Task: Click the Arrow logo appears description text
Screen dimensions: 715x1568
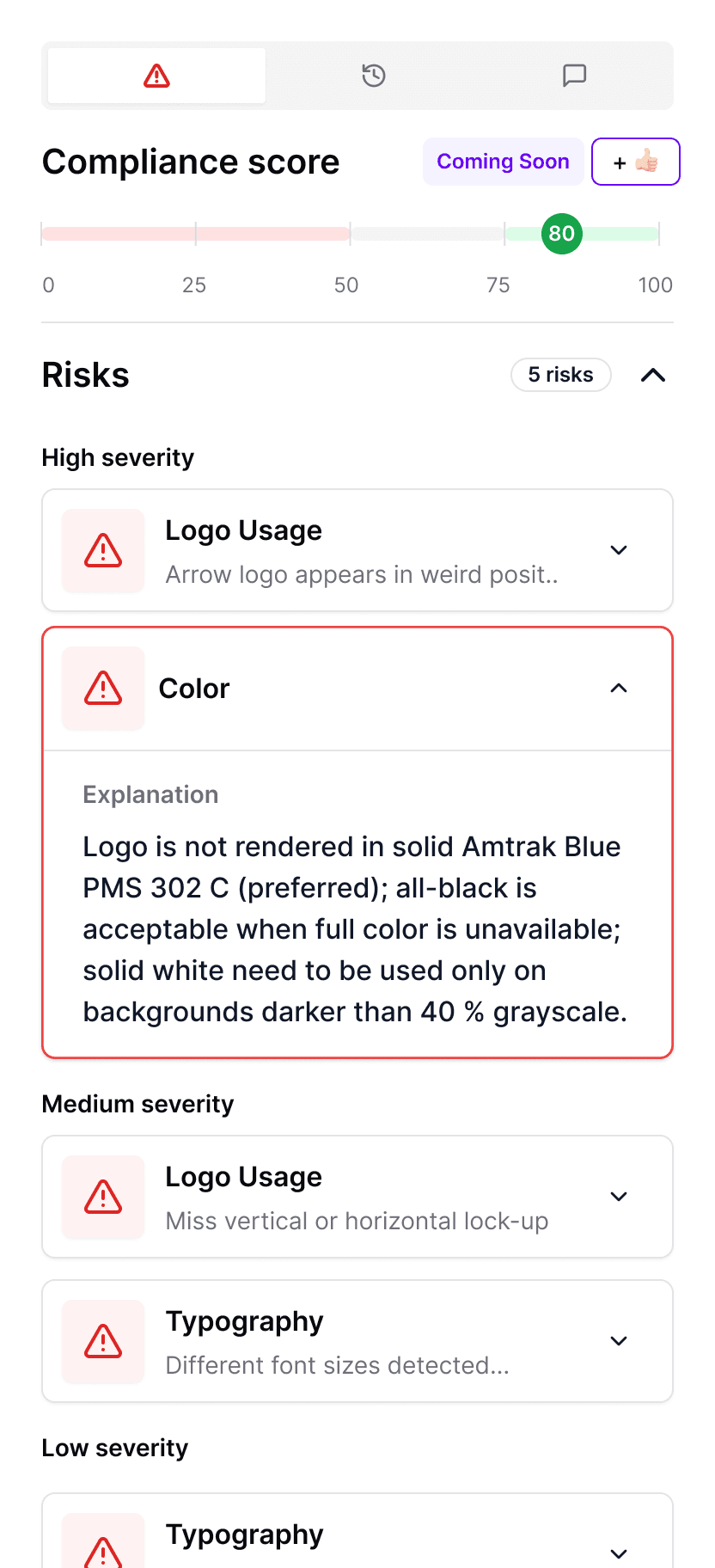Action: 362,574
